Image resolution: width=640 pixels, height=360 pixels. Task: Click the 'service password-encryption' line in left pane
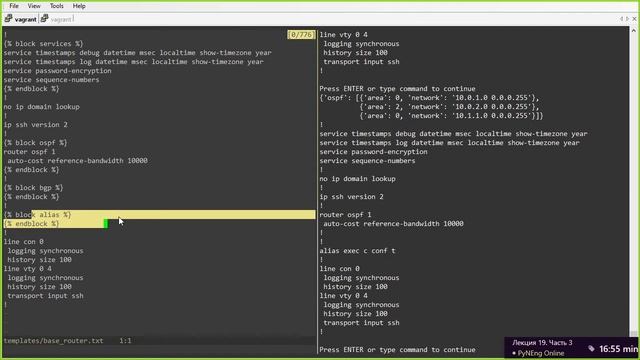tap(58, 71)
